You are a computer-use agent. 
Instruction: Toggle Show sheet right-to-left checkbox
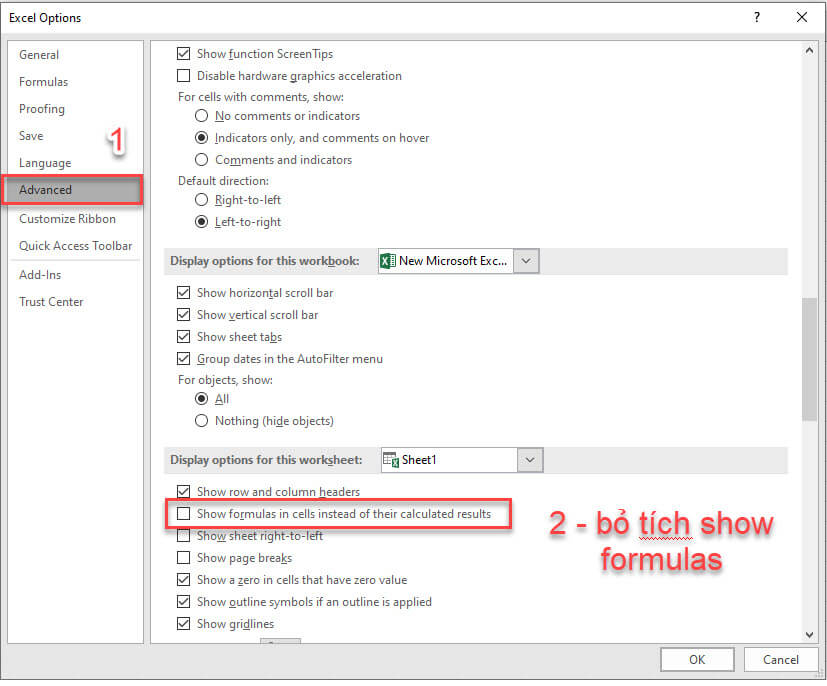coord(184,536)
